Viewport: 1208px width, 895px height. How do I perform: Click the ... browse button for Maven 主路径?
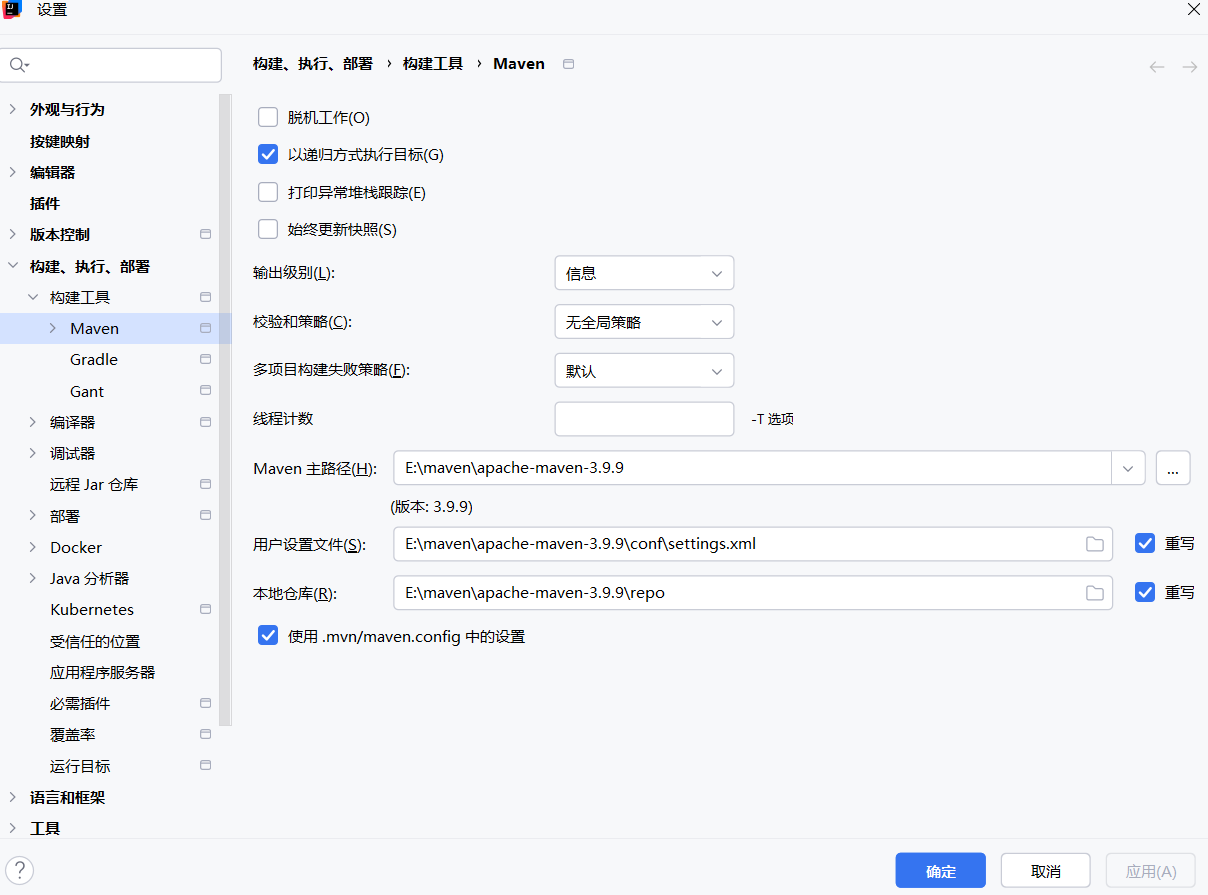point(1173,468)
